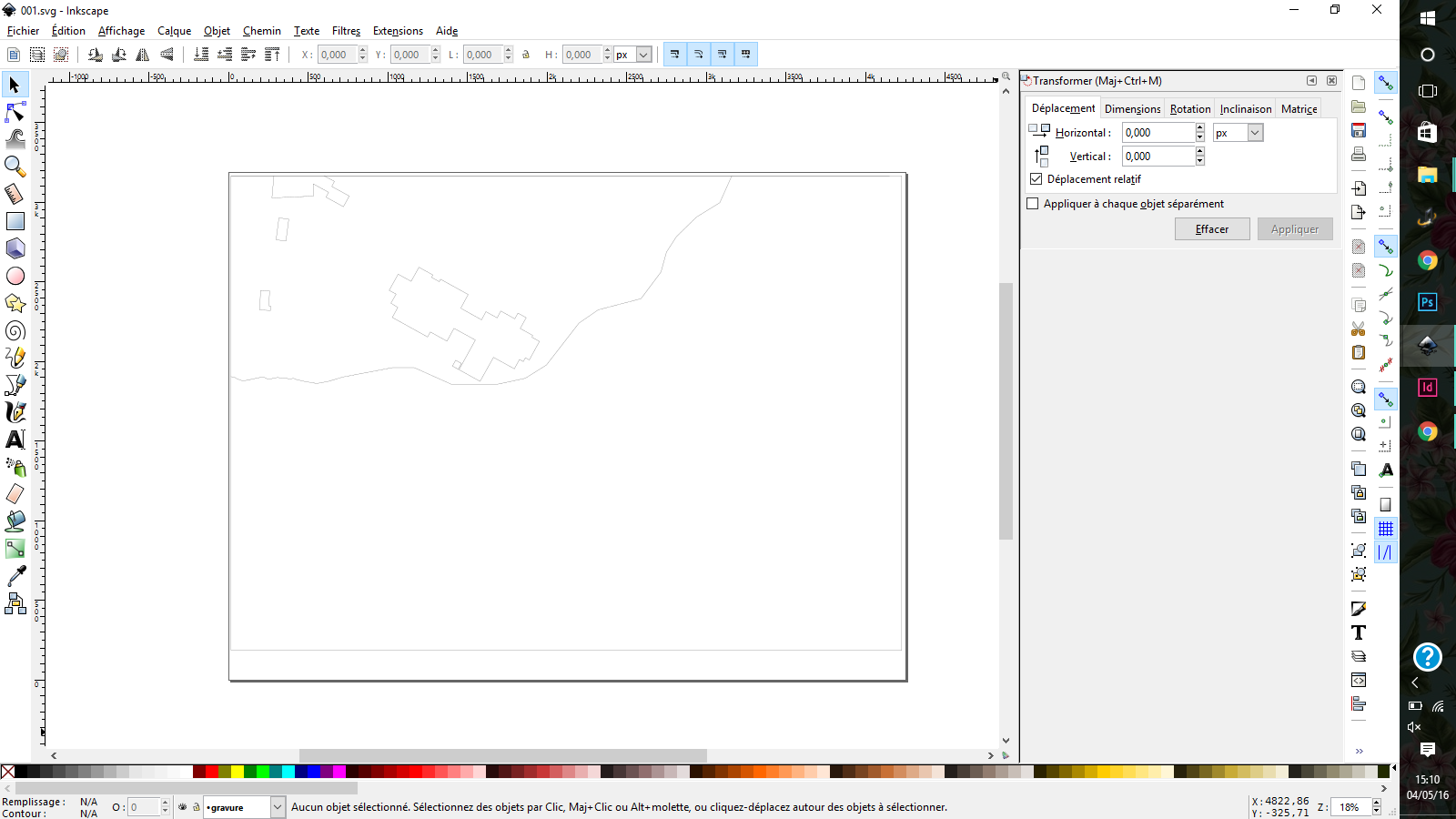This screenshot has width=1456, height=819.
Task: Open toolbar px units dropdown
Action: tap(643, 55)
